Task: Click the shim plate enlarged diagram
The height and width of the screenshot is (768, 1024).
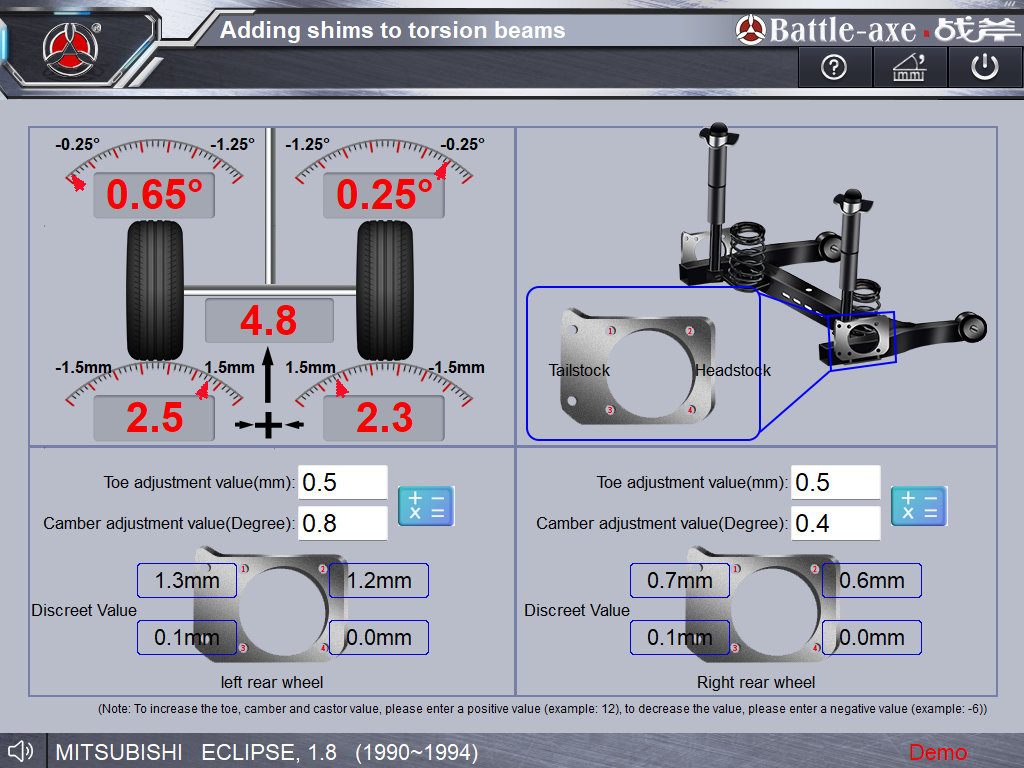Action: [642, 365]
